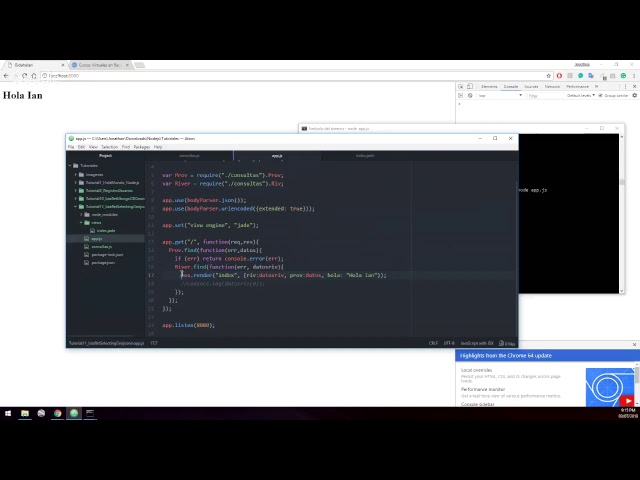
Task: Go back using Chrome's back arrow
Action: pyautogui.click(x=6, y=76)
